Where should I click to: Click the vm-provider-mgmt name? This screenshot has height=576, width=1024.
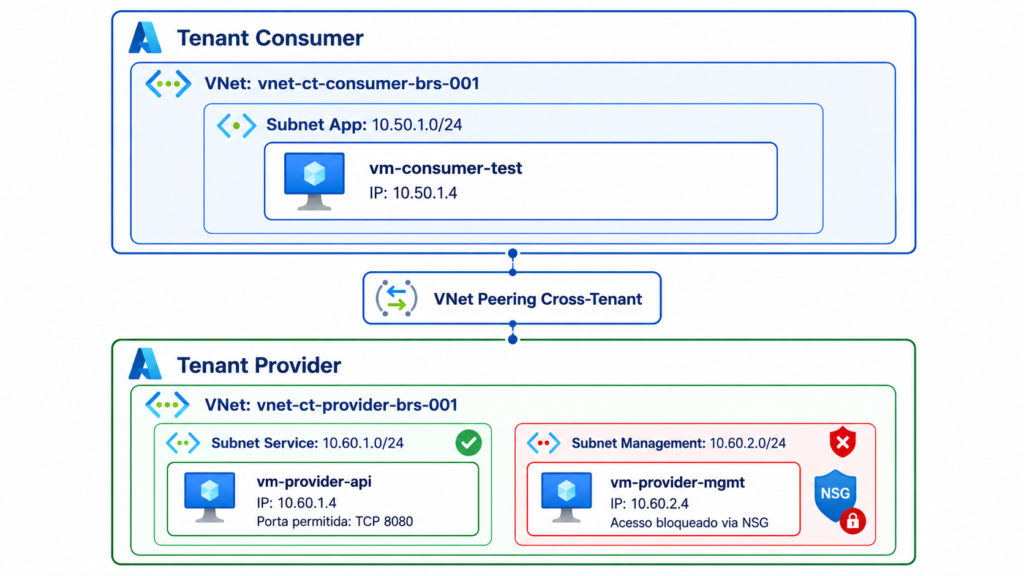coord(677,483)
